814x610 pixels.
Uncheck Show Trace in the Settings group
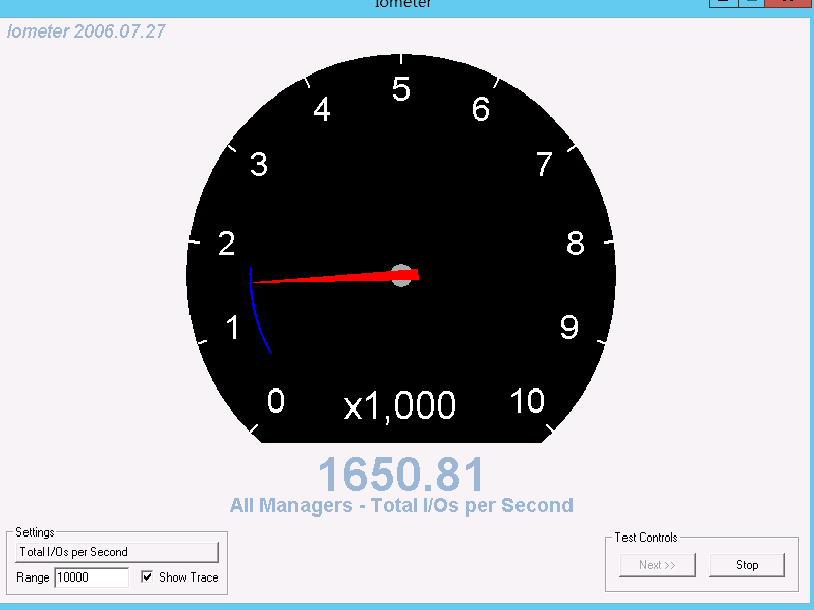(x=148, y=578)
